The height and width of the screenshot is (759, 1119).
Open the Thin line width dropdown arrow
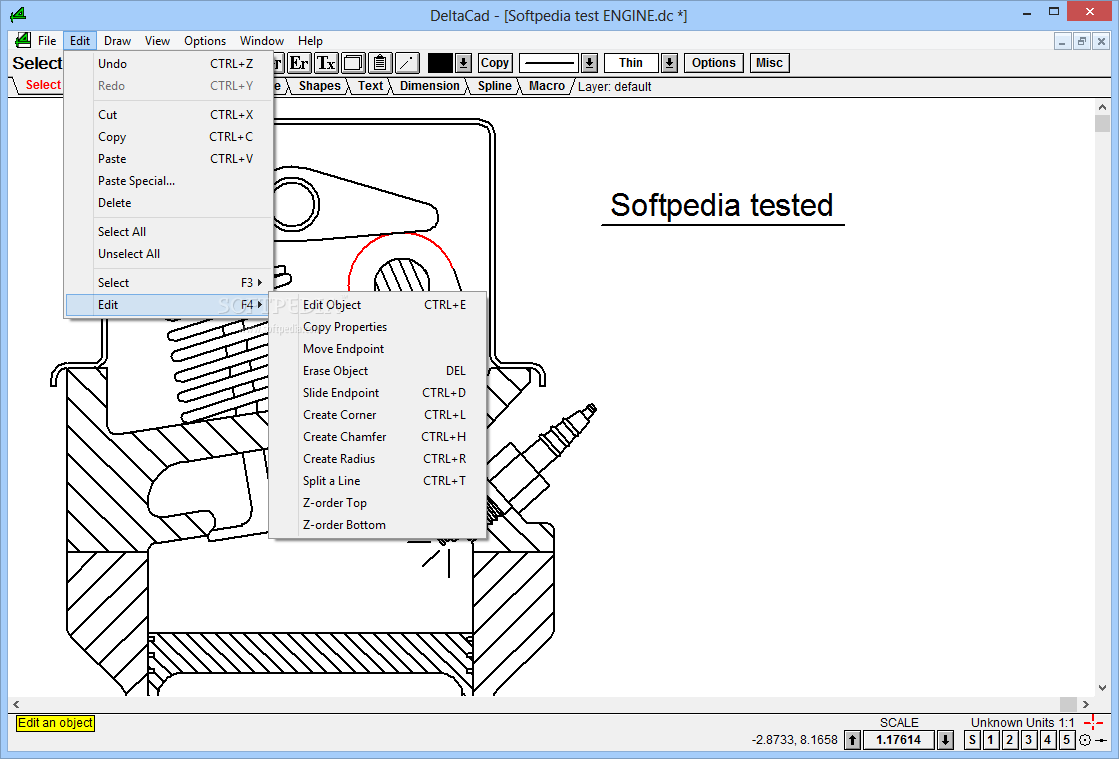(x=669, y=63)
